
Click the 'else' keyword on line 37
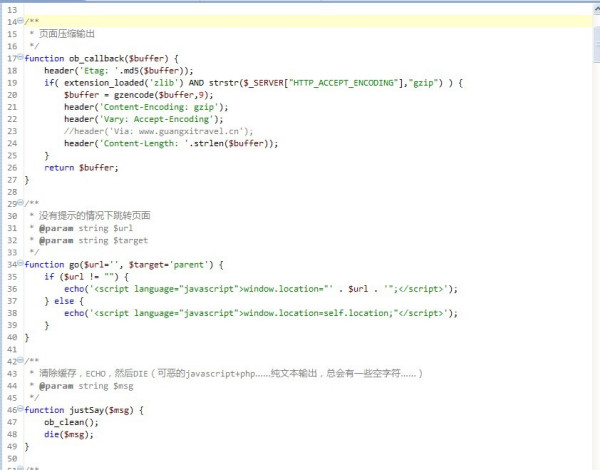[x=64, y=301]
